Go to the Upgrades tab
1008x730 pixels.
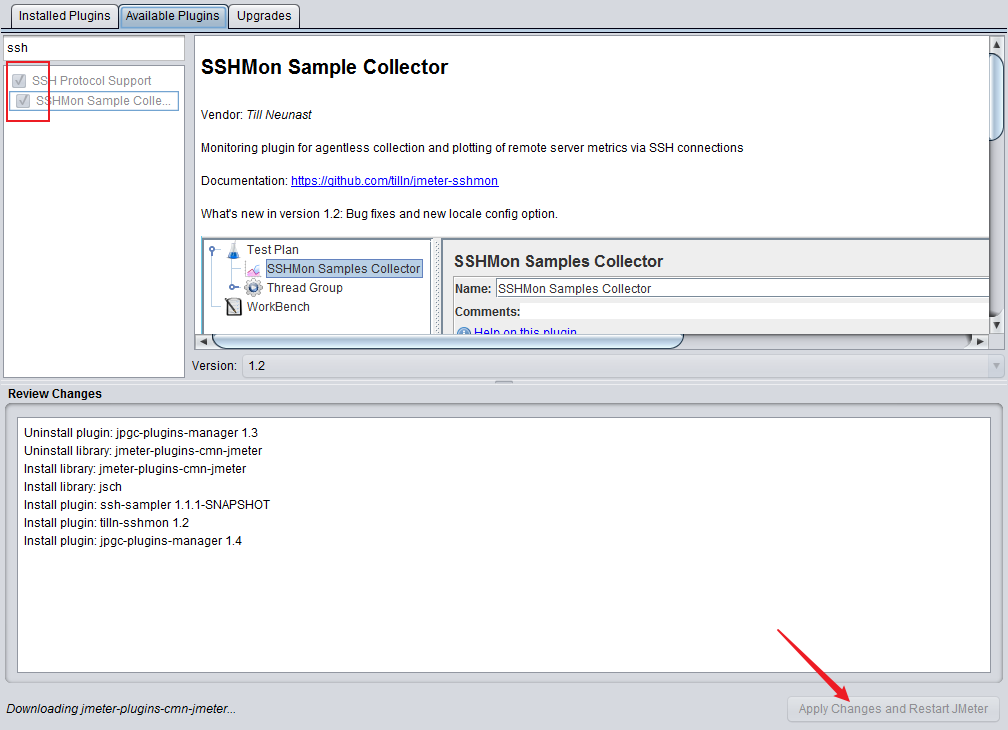pyautogui.click(x=264, y=16)
